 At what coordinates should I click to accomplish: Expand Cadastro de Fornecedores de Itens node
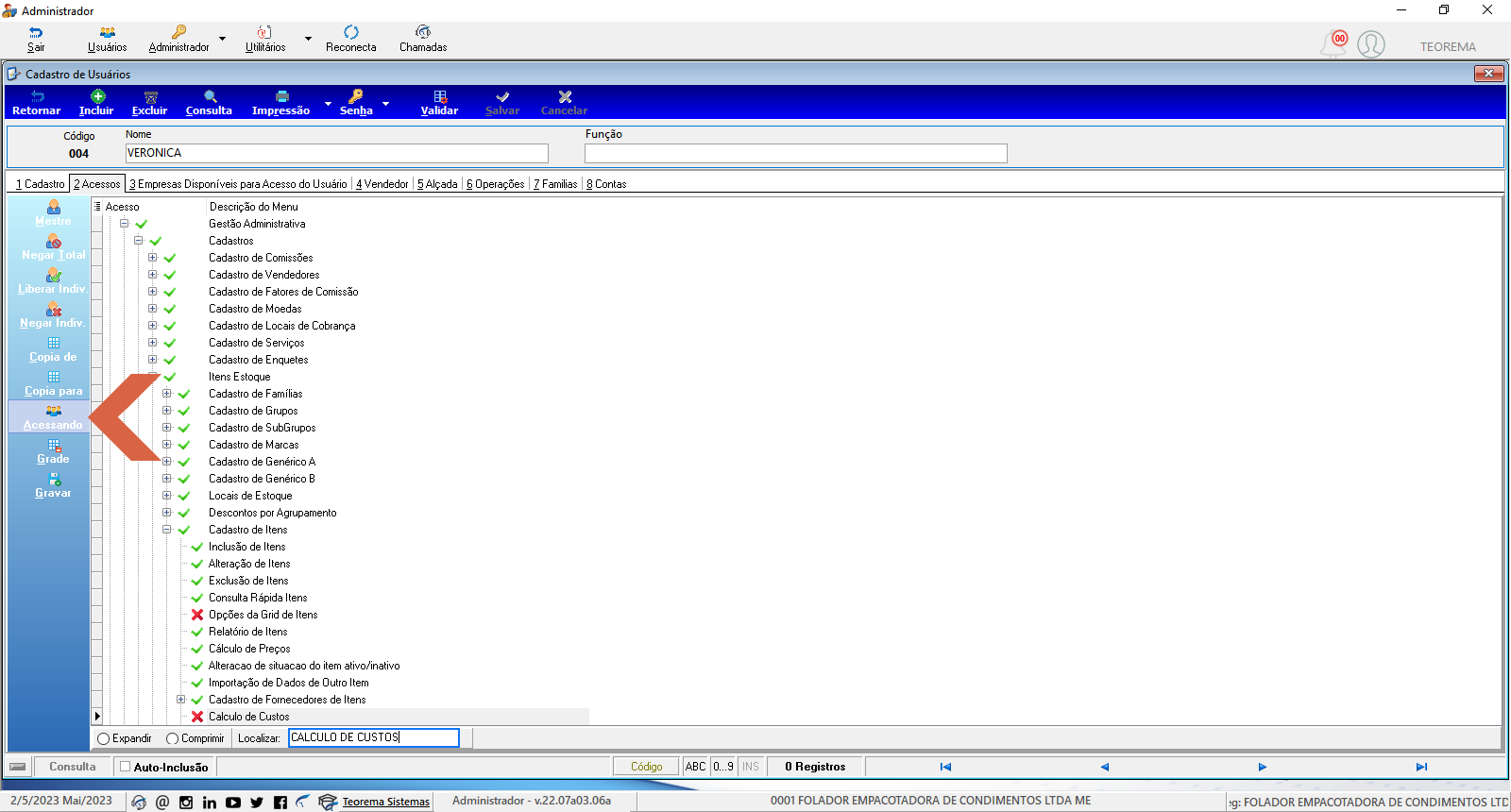coord(180,700)
